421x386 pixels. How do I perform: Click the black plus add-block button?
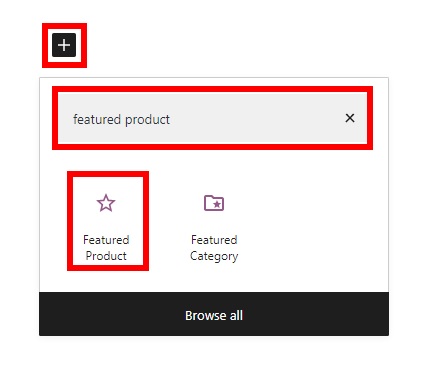pos(64,45)
